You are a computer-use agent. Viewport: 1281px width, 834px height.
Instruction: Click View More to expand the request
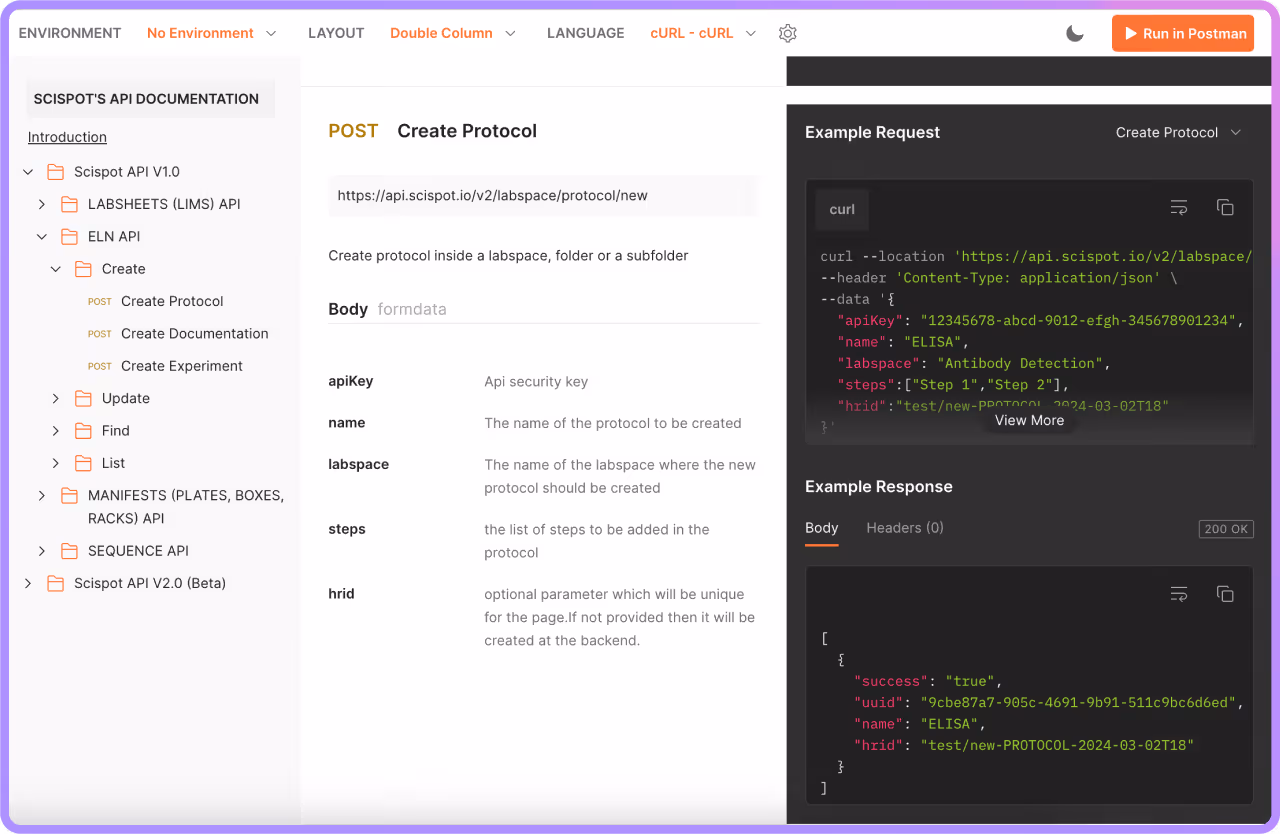(1029, 420)
